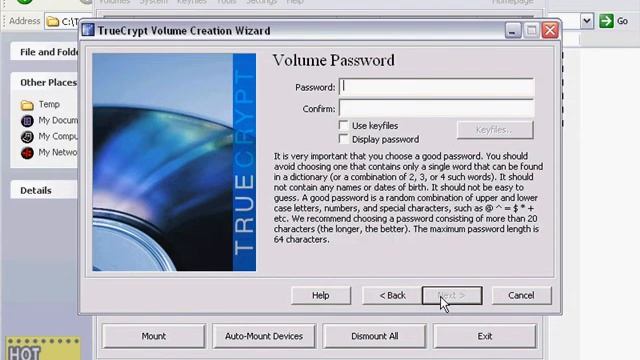The height and width of the screenshot is (360, 640).
Task: Click the folder icon in Explorer address bar
Action: 53,22
